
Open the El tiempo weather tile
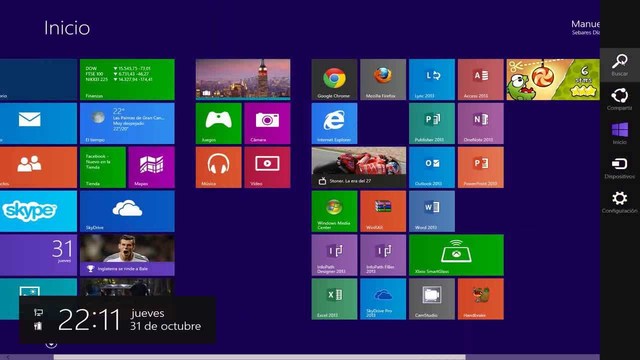click(127, 123)
